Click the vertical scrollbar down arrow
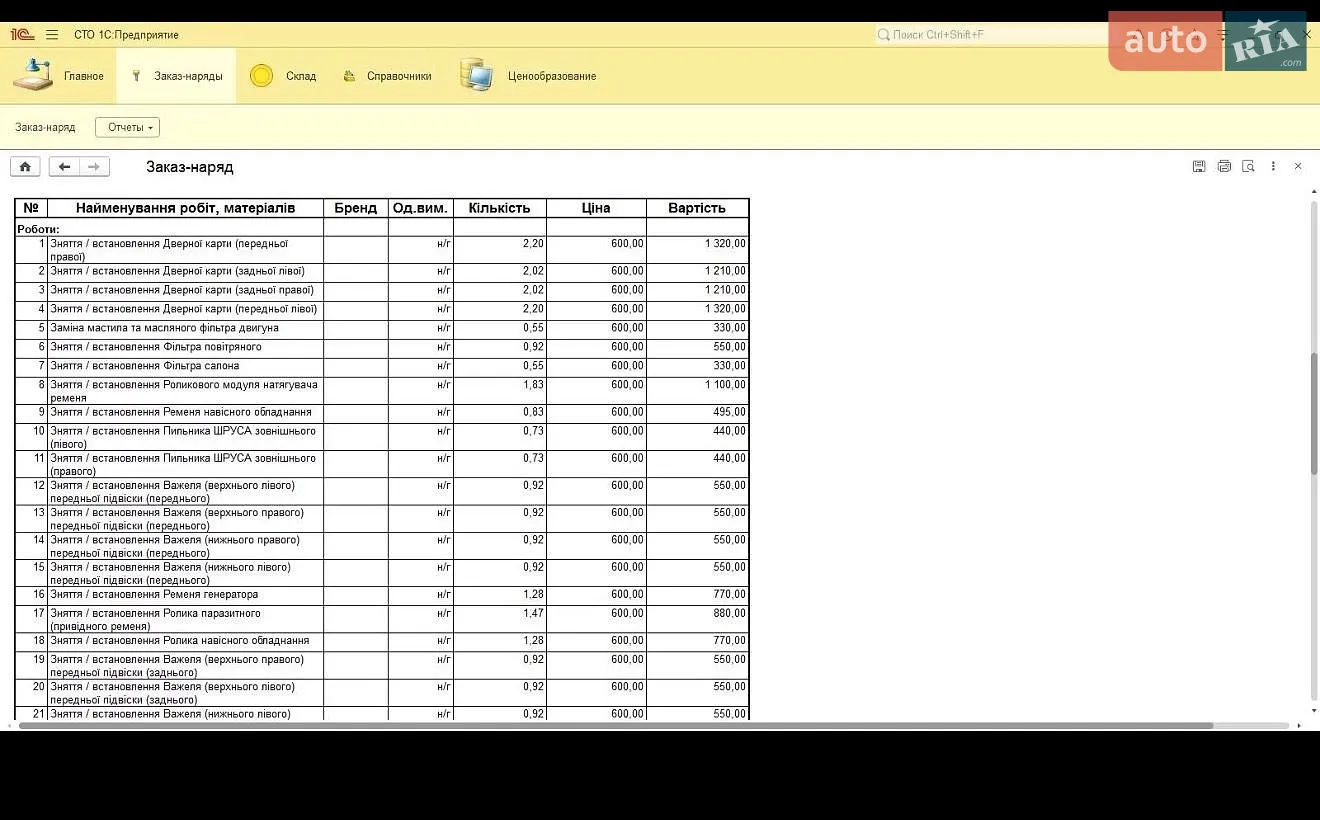 coord(1314,711)
